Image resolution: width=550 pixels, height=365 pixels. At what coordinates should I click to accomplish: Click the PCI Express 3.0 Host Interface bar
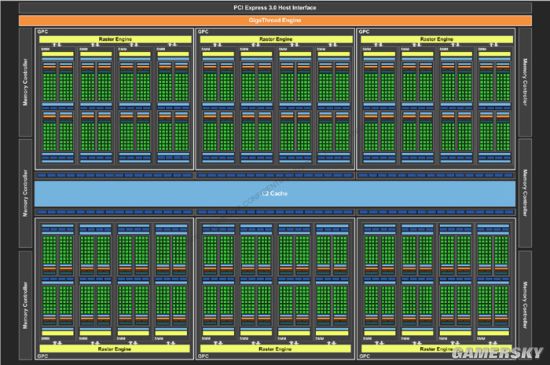click(x=275, y=8)
